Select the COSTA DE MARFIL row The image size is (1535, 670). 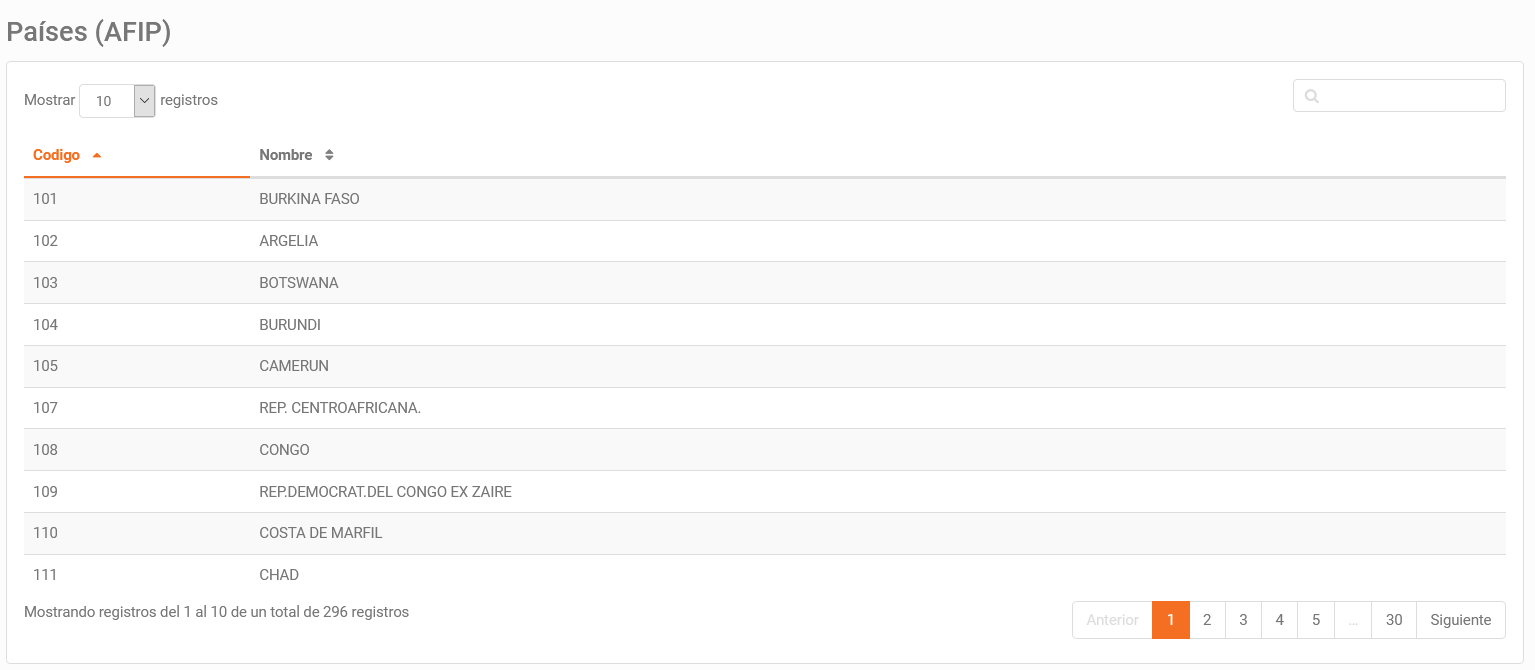pos(765,533)
